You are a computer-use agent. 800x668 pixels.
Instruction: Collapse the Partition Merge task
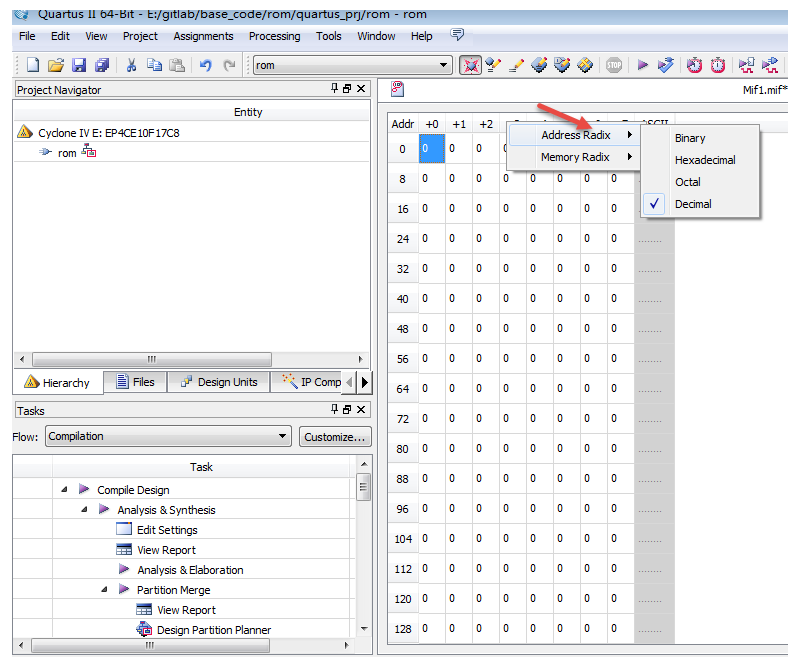click(104, 589)
